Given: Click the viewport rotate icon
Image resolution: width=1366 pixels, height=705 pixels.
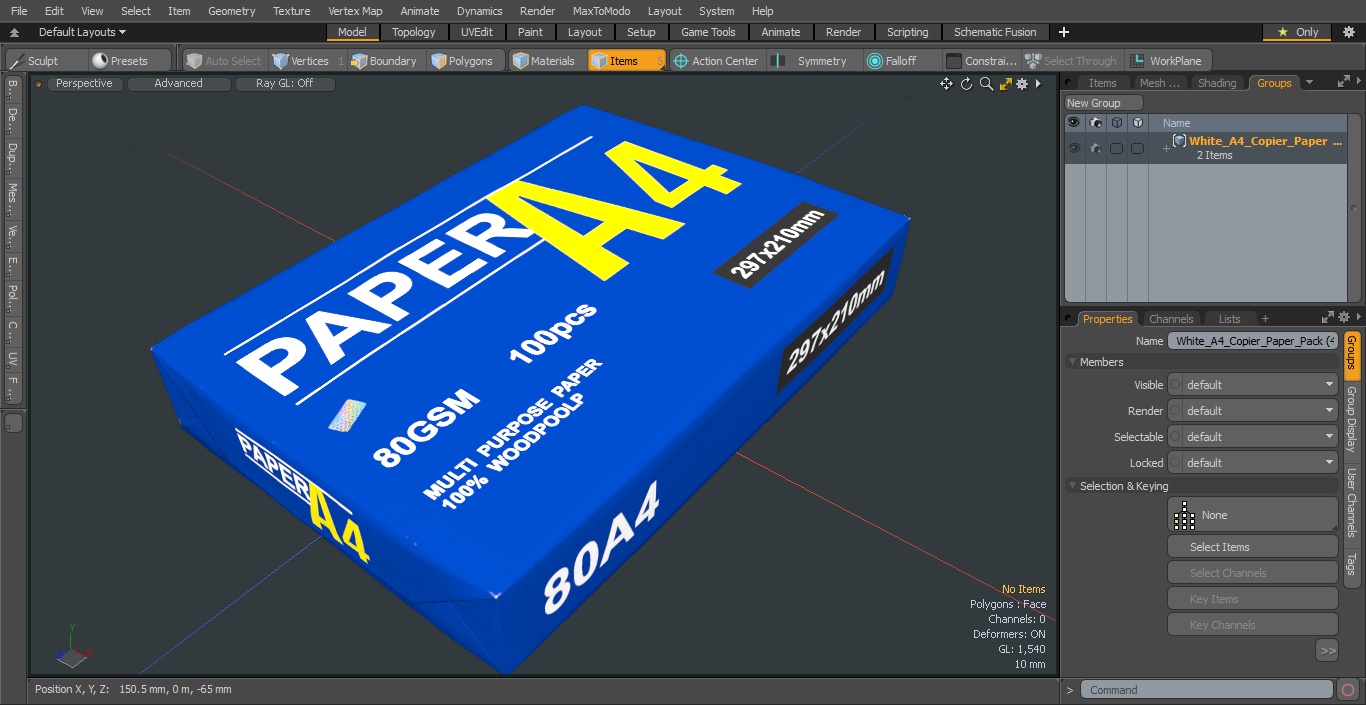Looking at the screenshot, I should [966, 84].
